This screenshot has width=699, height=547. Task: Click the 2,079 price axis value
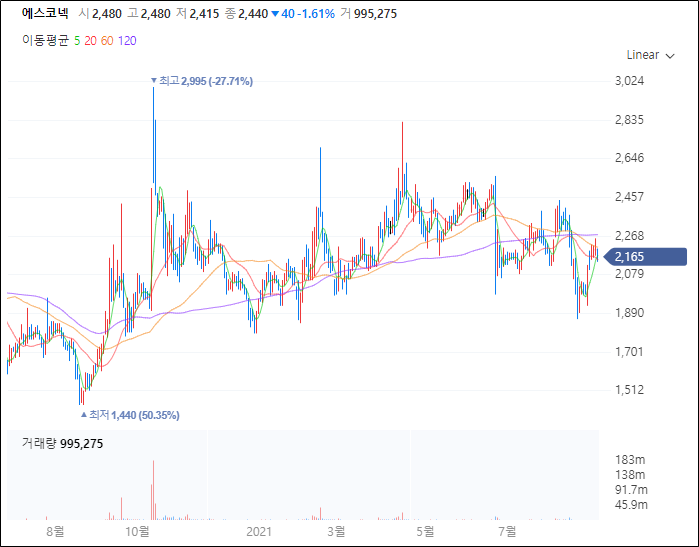(x=629, y=274)
